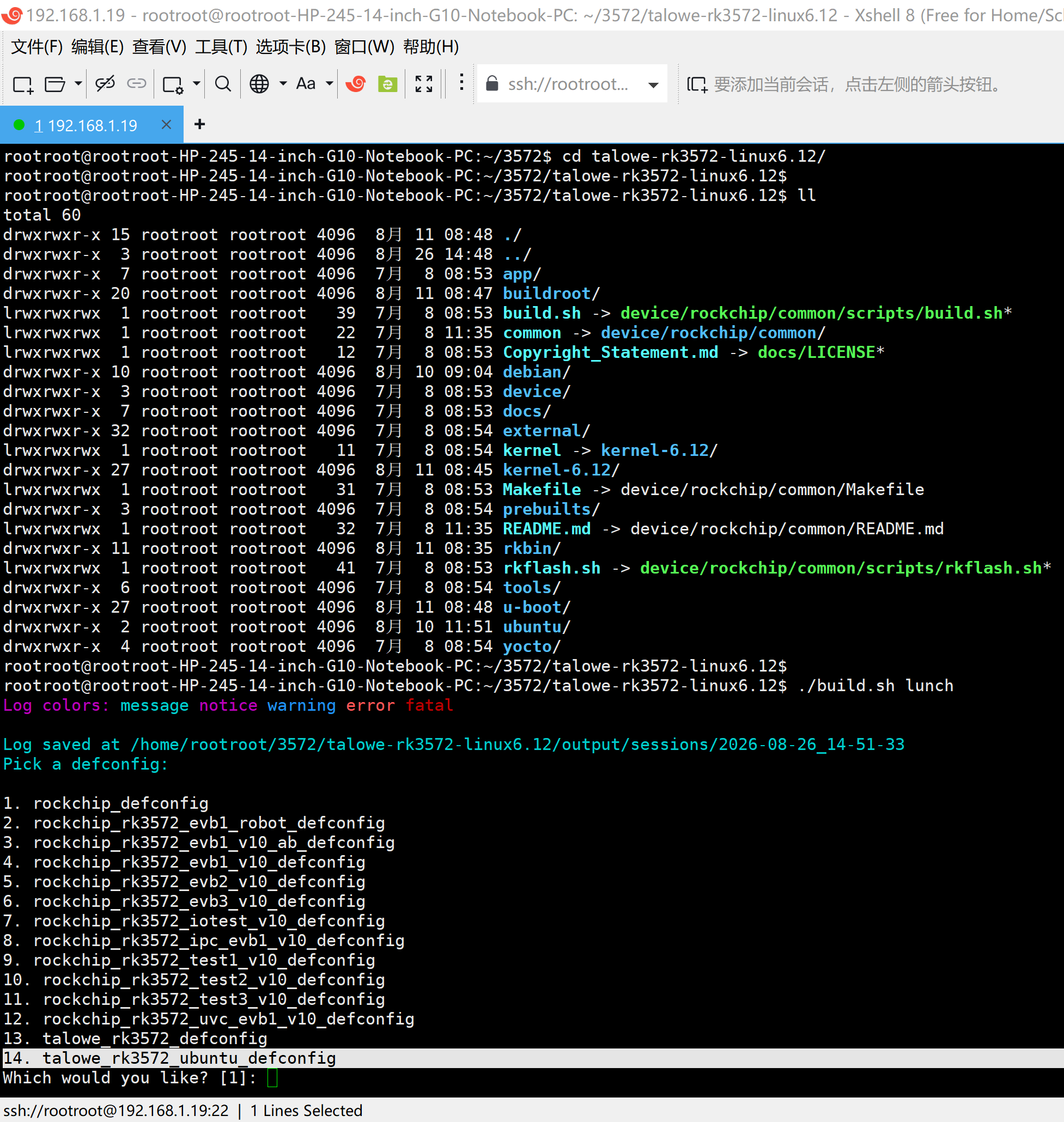
Task: Click status bar '1 Lines Selected'
Action: (306, 1110)
